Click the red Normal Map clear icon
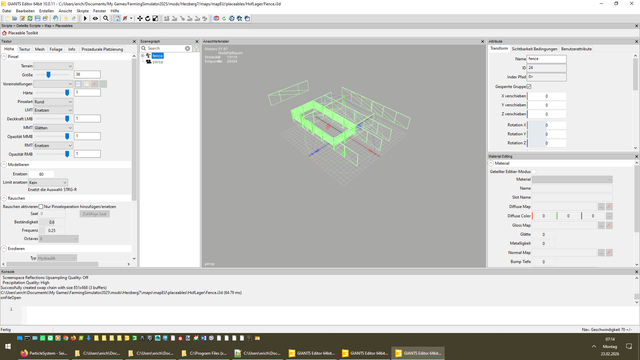 (x=609, y=253)
